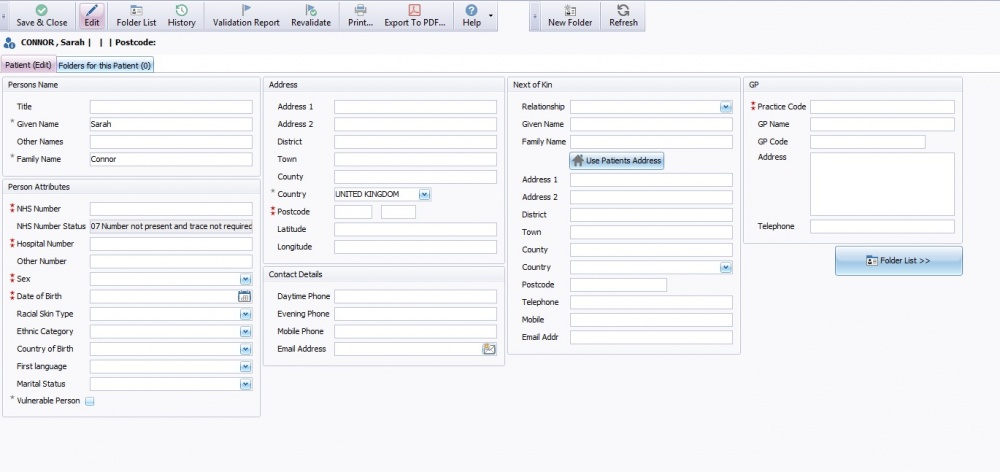
Task: Switch to Folders for this Patient tab
Action: coord(104,65)
